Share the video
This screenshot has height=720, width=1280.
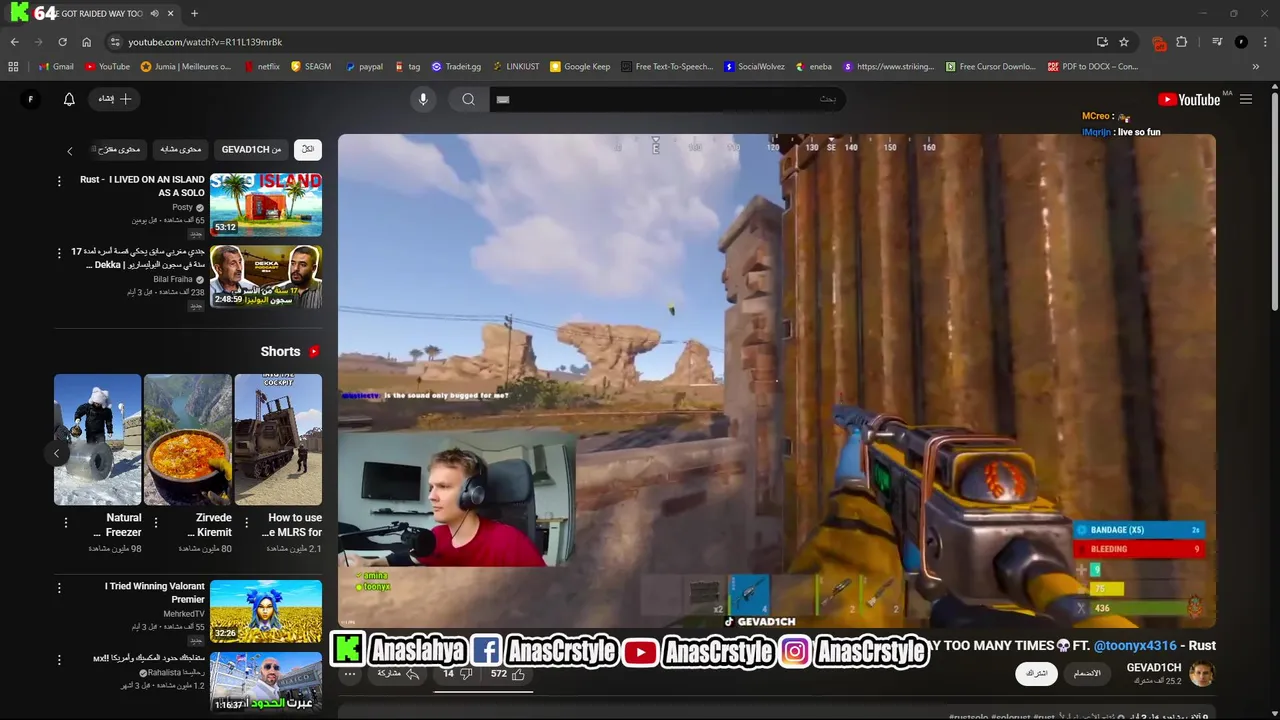point(397,674)
